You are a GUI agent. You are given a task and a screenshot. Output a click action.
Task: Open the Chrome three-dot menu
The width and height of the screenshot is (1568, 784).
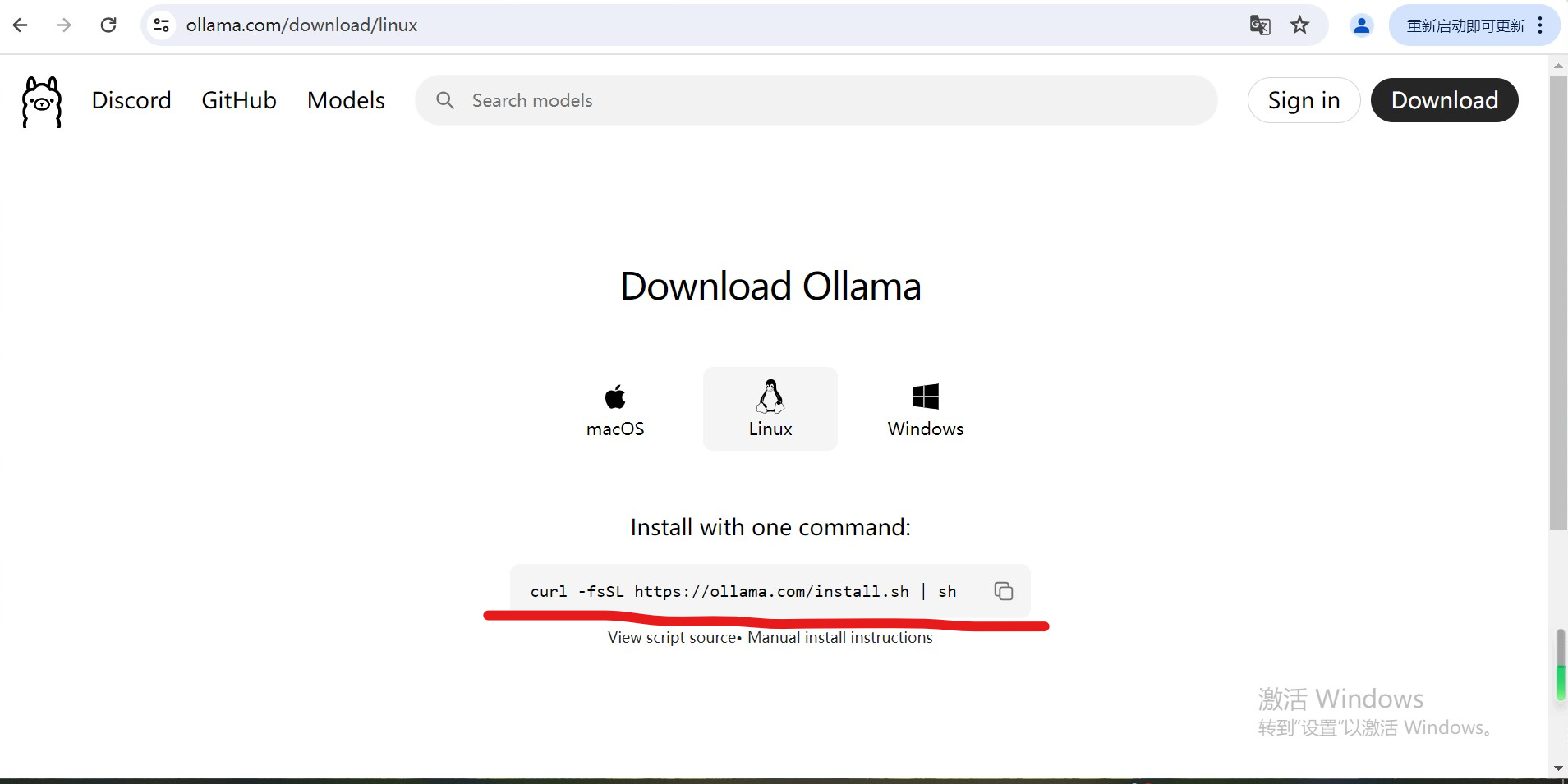click(1540, 25)
